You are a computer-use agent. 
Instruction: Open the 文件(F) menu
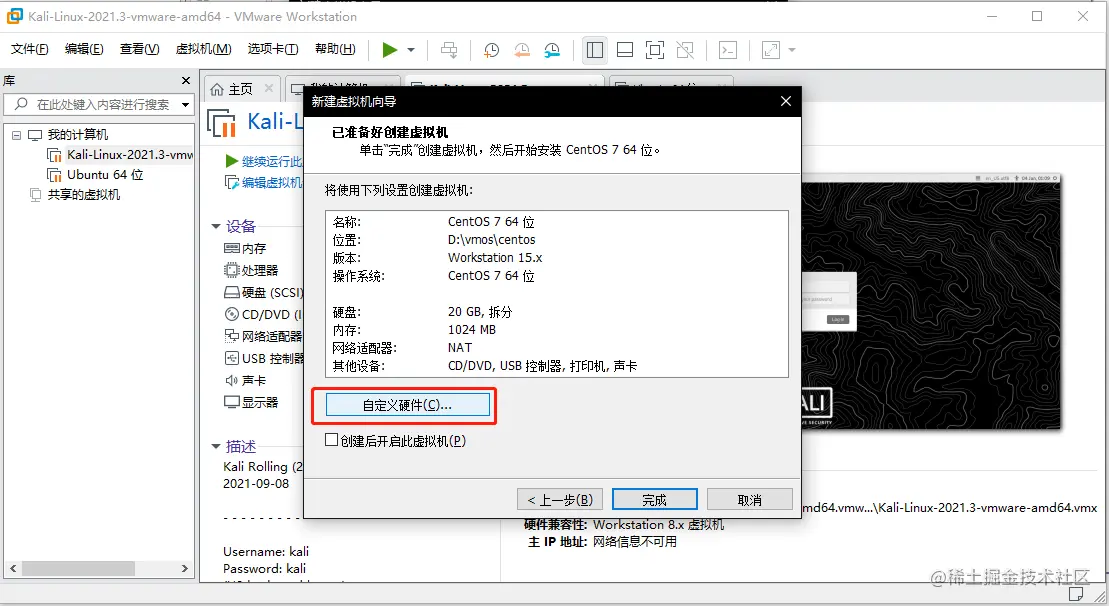(x=30, y=49)
